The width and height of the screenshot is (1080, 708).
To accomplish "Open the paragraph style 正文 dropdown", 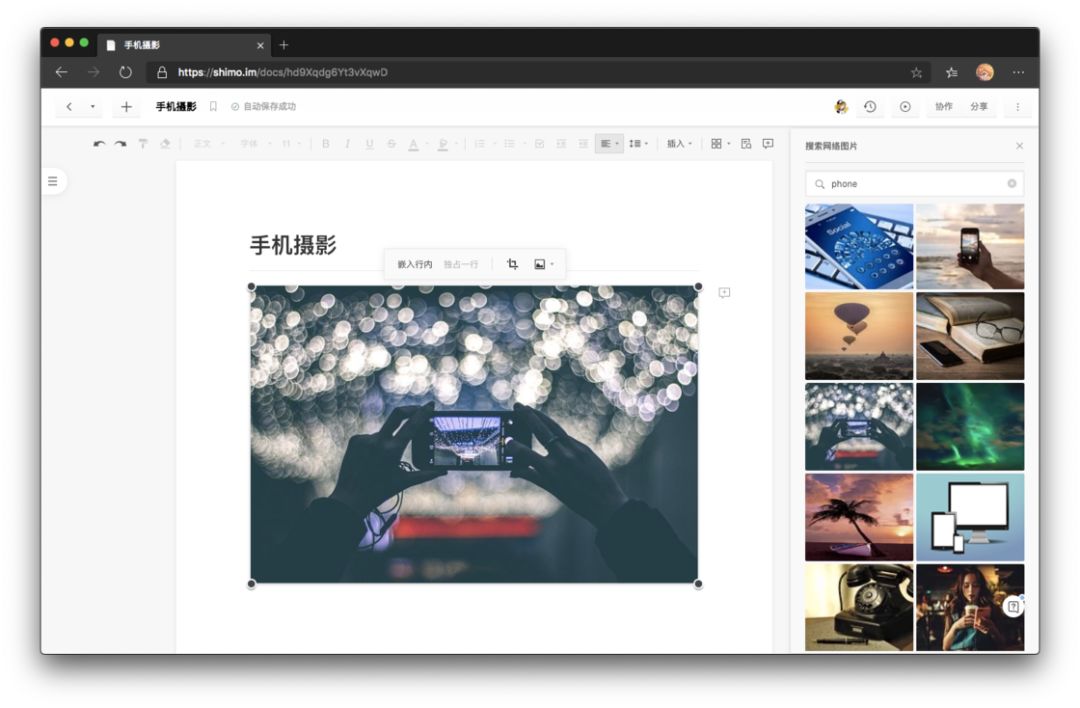I will (x=209, y=144).
